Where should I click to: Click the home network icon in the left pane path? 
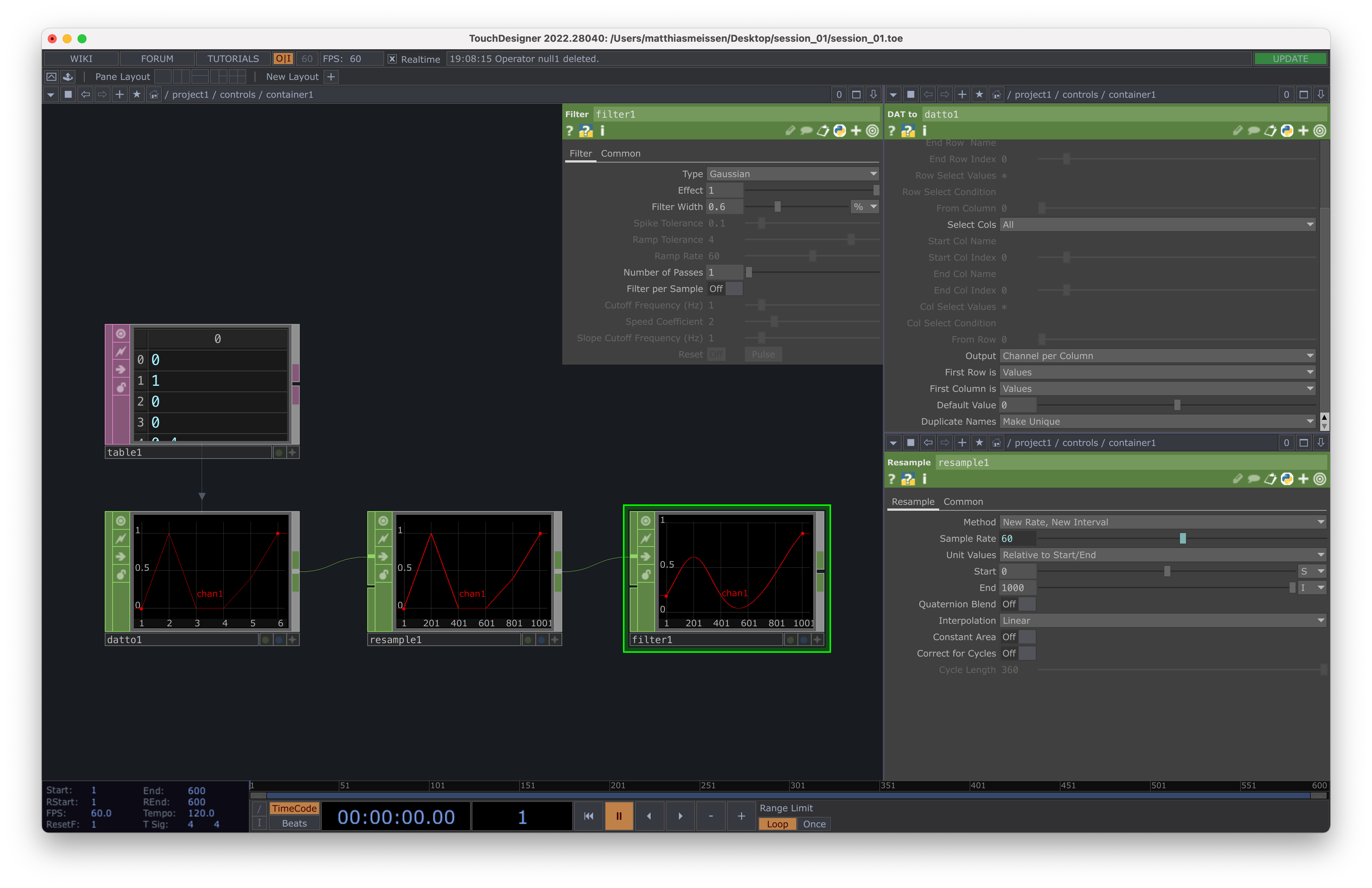pyautogui.click(x=154, y=95)
